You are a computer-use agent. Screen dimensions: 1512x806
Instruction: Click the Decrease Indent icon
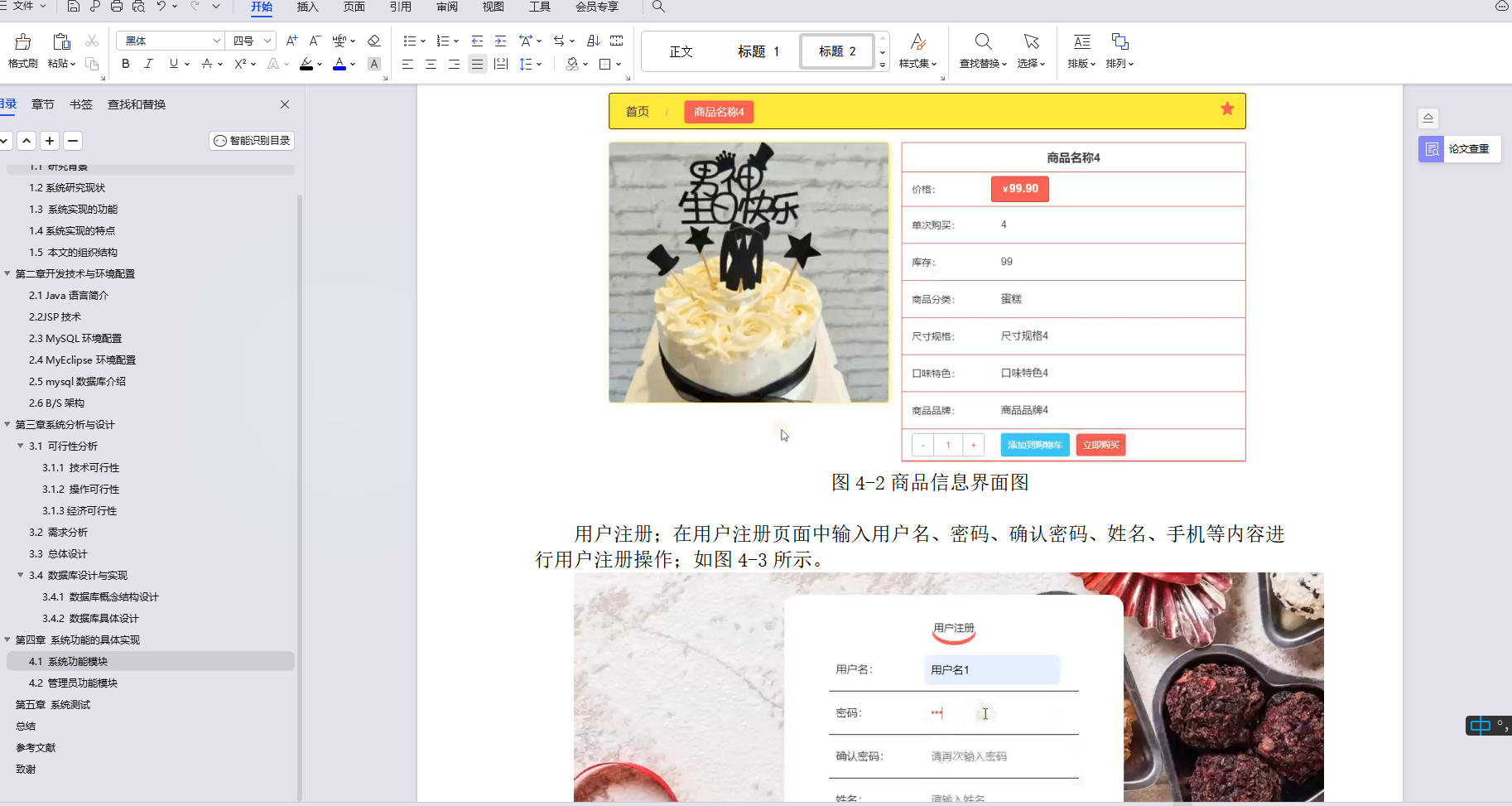click(477, 41)
